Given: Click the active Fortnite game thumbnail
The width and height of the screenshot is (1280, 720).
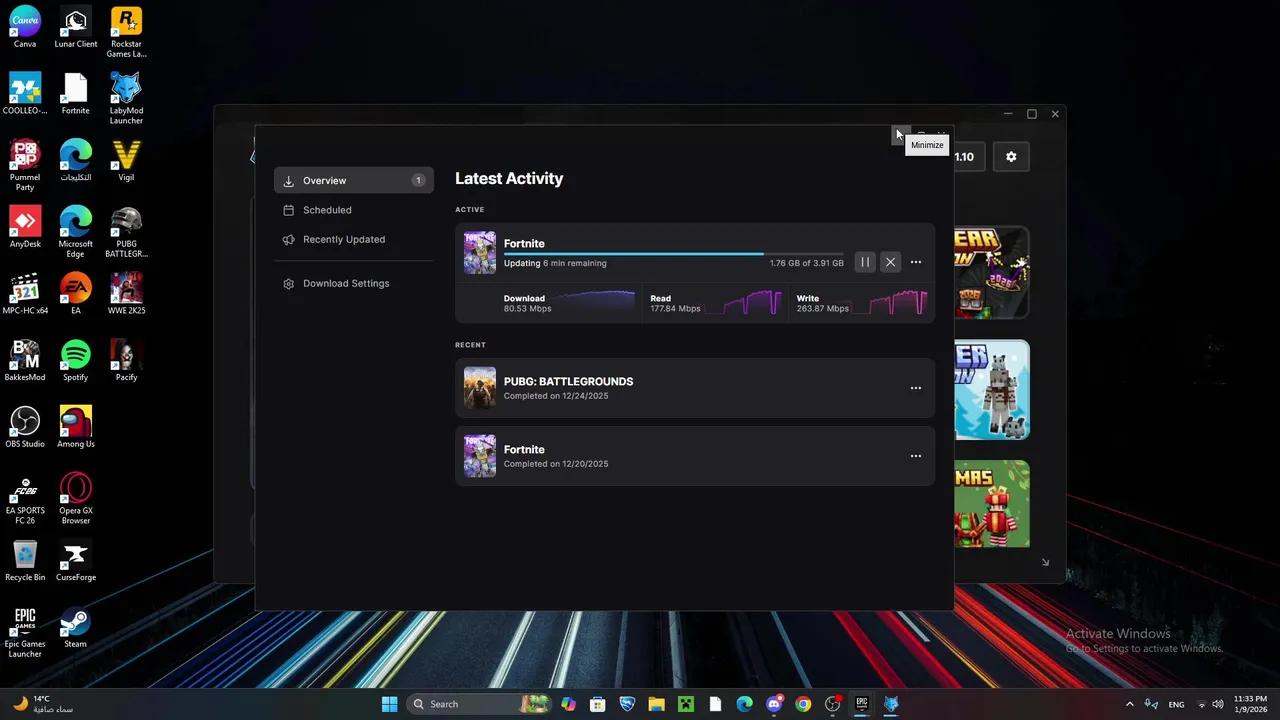Looking at the screenshot, I should (x=480, y=252).
